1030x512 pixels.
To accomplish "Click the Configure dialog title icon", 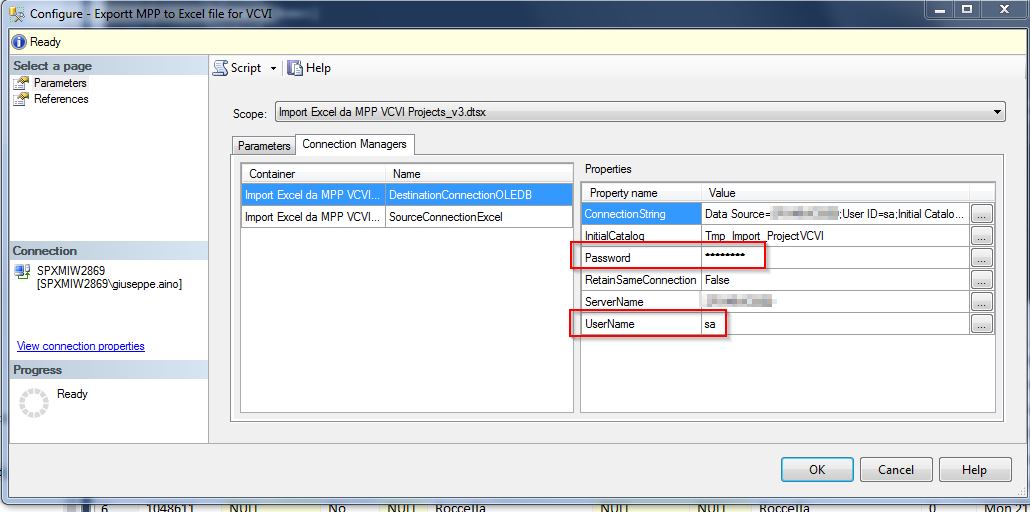I will (x=17, y=13).
